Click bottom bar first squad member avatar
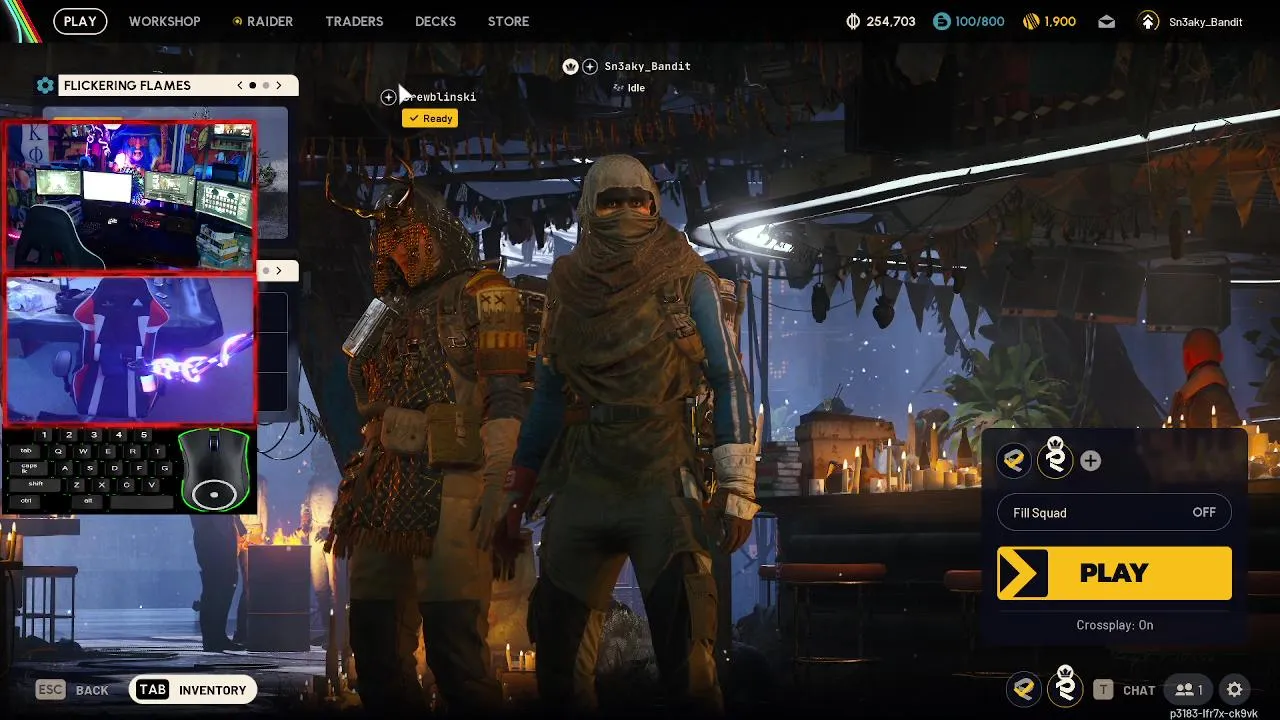The width and height of the screenshot is (1280, 720). click(1024, 689)
